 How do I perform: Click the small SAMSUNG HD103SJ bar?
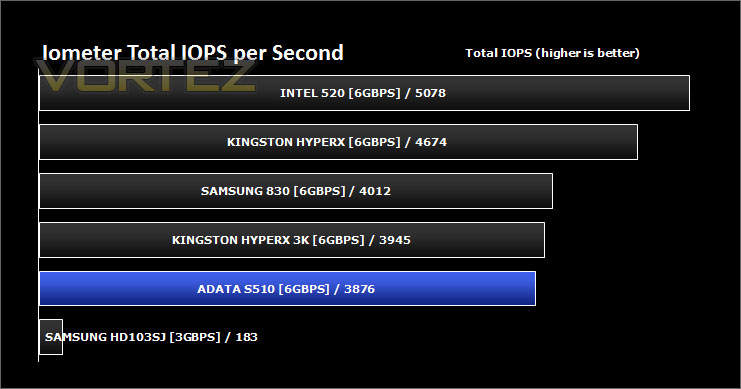[51, 337]
